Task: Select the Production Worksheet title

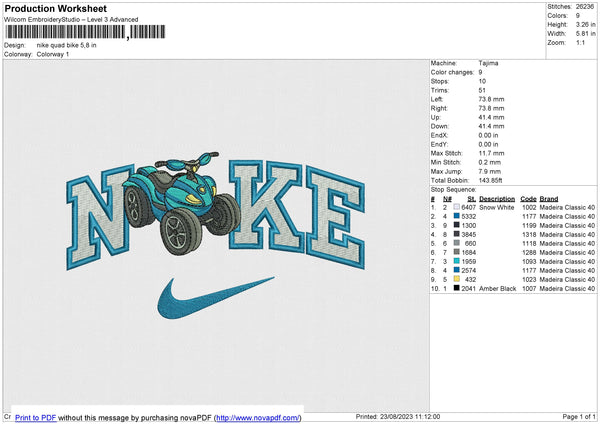Action: coord(55,8)
